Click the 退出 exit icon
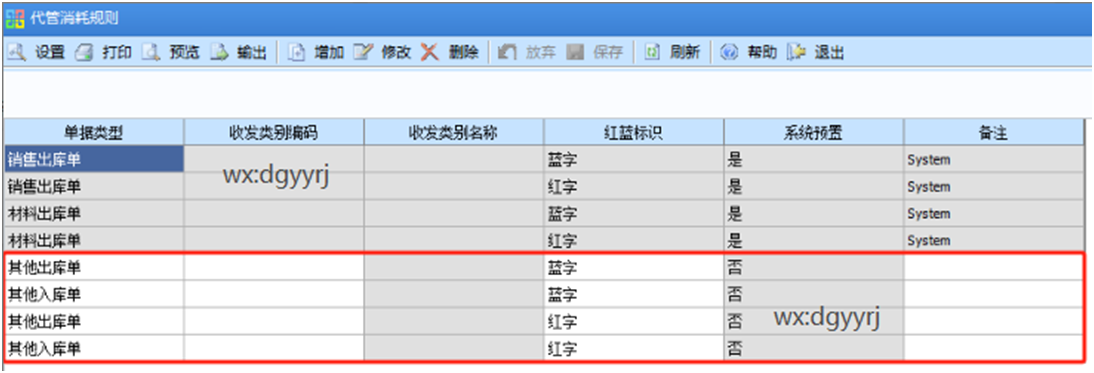Image resolution: width=1094 pixels, height=373 pixels. pyautogui.click(x=797, y=52)
